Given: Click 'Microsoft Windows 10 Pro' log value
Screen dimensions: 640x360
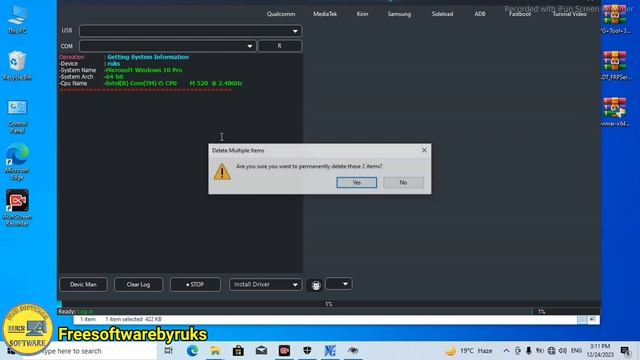Looking at the screenshot, I should (x=144, y=70).
